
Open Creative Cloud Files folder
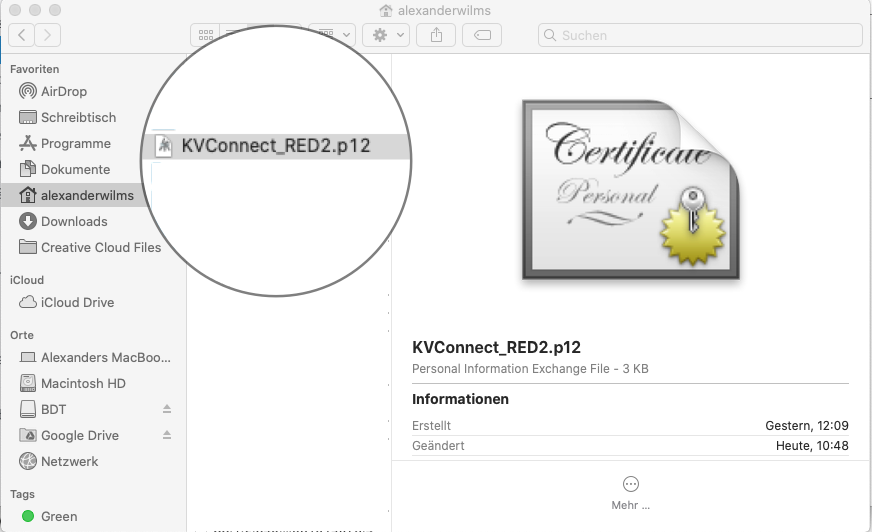click(100, 247)
